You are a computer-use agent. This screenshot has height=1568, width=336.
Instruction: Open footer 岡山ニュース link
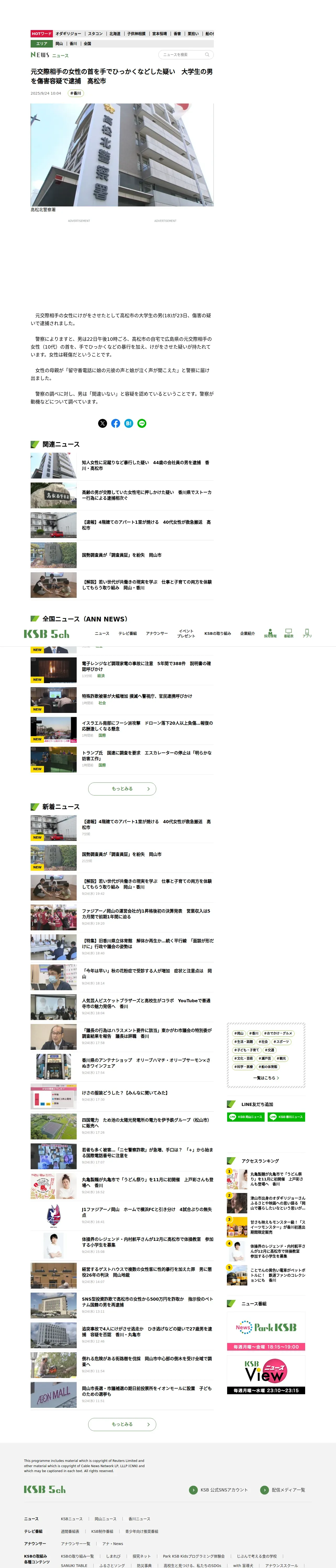pyautogui.click(x=105, y=1519)
